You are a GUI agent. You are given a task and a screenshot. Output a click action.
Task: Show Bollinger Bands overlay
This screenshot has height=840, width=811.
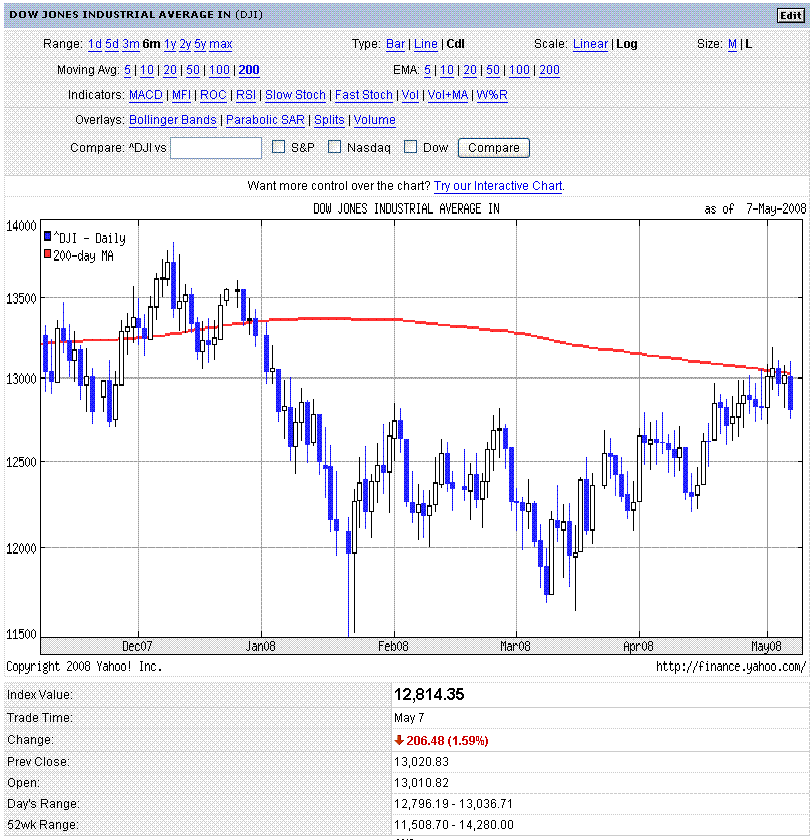coord(172,120)
